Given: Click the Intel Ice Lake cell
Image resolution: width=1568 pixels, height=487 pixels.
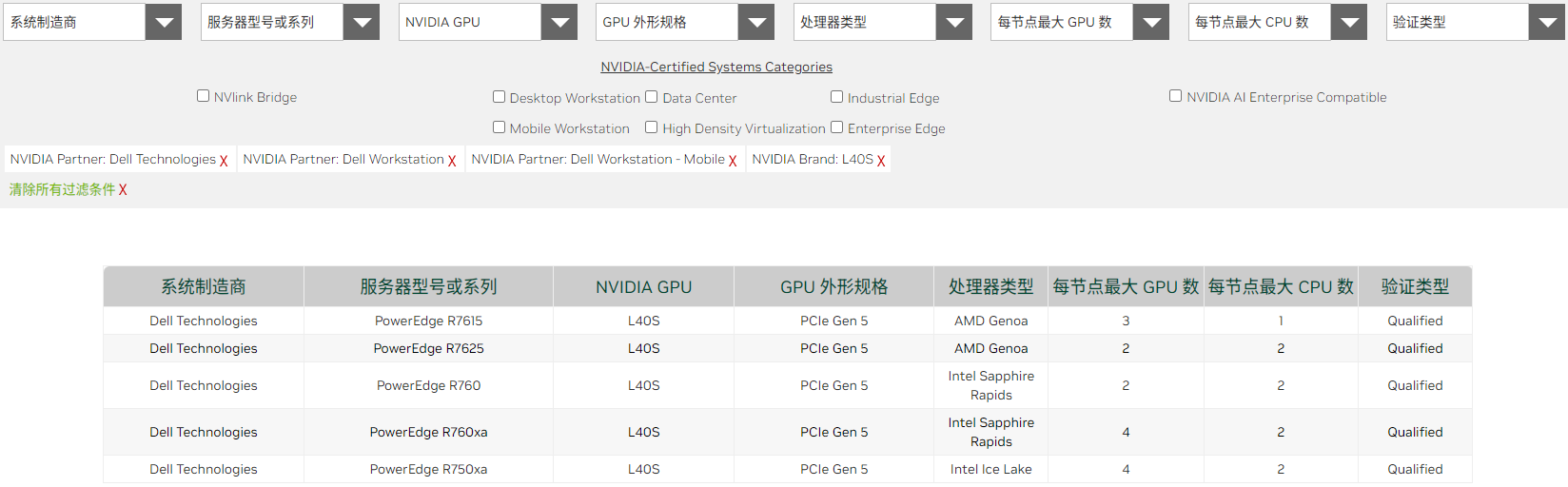Looking at the screenshot, I should (x=991, y=469).
